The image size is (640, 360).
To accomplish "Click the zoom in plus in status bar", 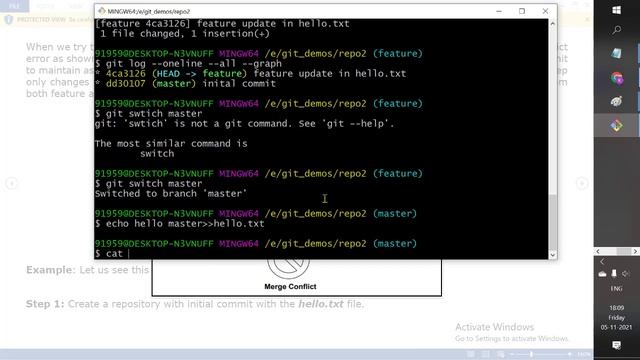I will point(569,354).
